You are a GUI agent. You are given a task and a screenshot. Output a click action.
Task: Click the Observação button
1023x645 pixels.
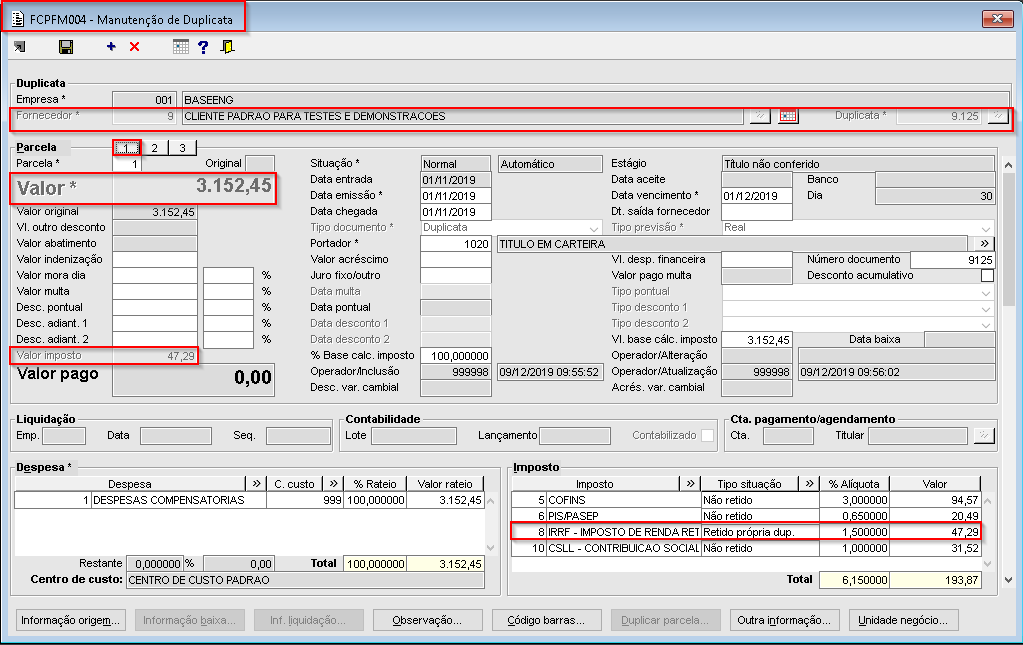pyautogui.click(x=426, y=620)
